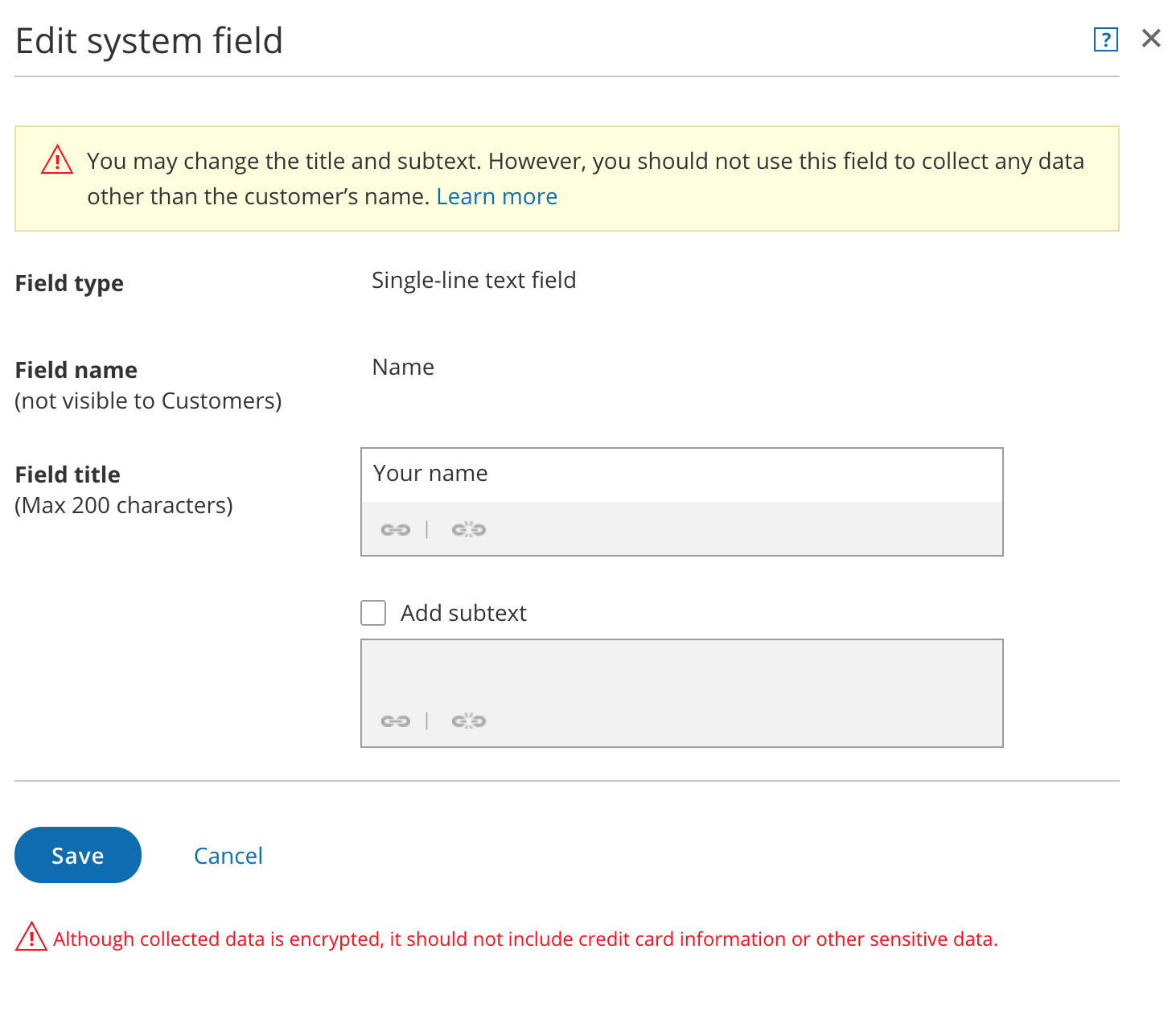Open the 'Learn more' link
The image size is (1176, 1015).
click(496, 196)
